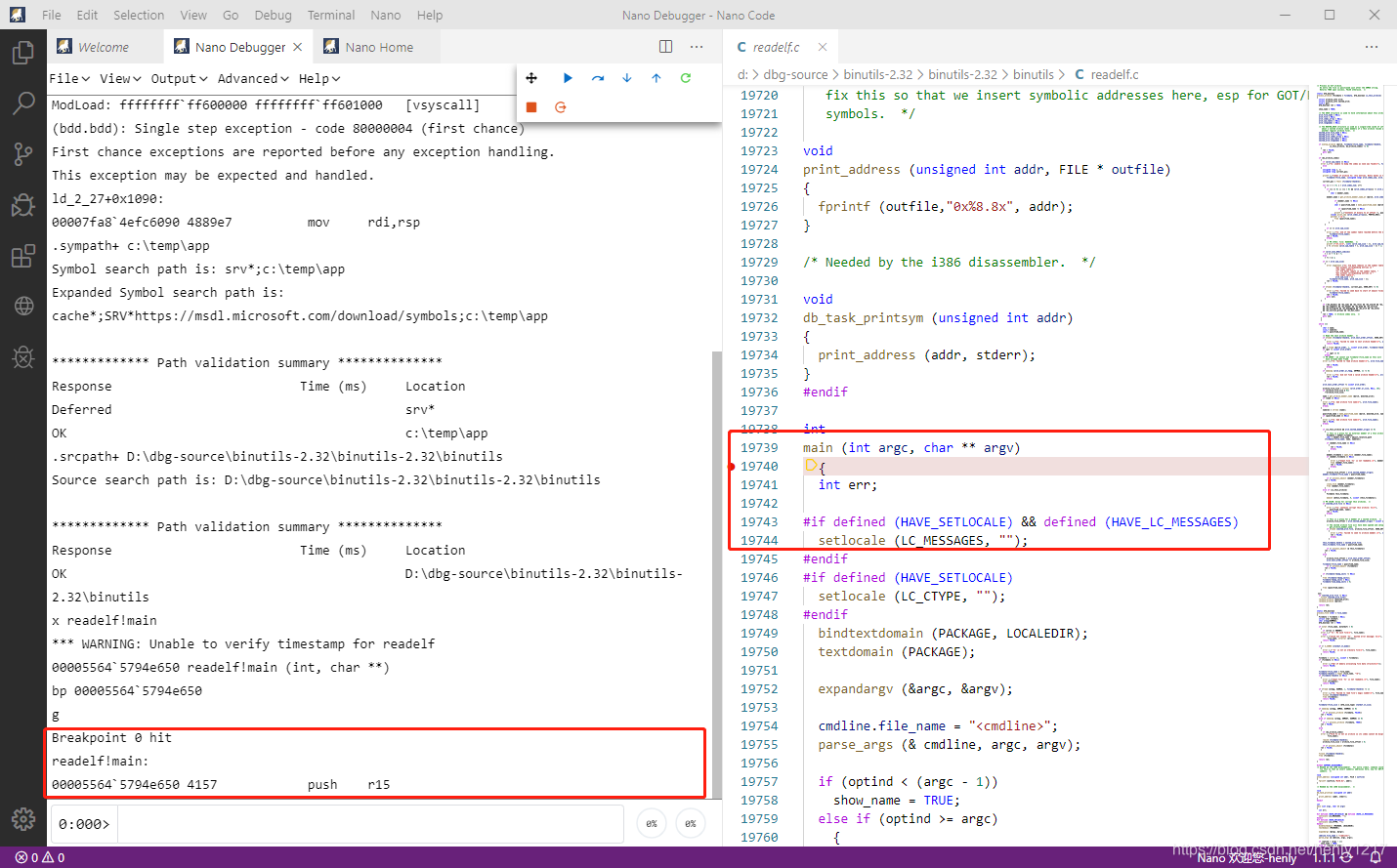
Task: Open the title bar Help menu
Action: (x=430, y=15)
